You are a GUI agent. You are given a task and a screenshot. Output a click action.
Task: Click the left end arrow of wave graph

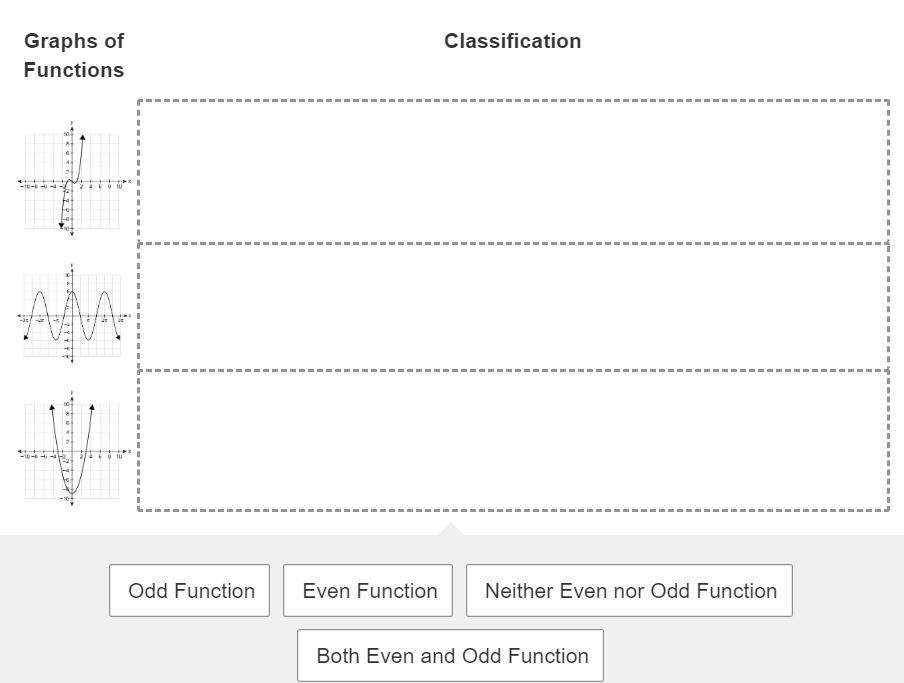pos(25,337)
